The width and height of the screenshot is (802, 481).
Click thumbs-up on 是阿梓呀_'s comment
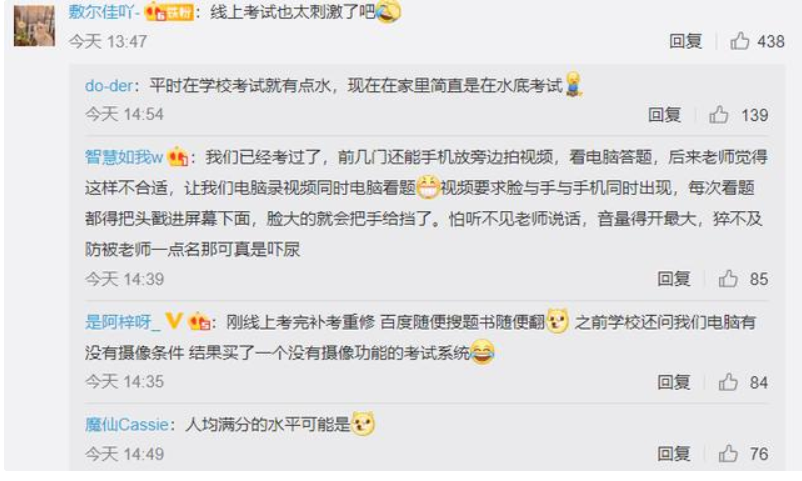click(x=728, y=382)
